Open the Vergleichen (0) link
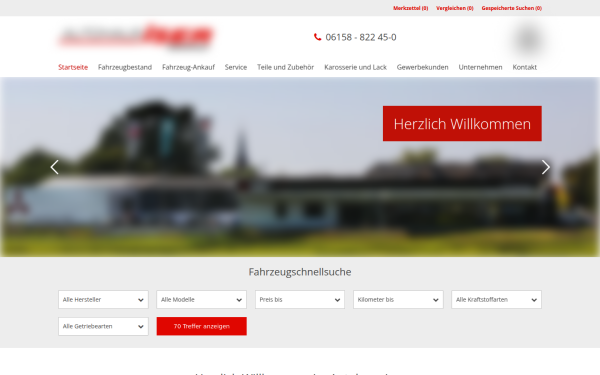 455,8
